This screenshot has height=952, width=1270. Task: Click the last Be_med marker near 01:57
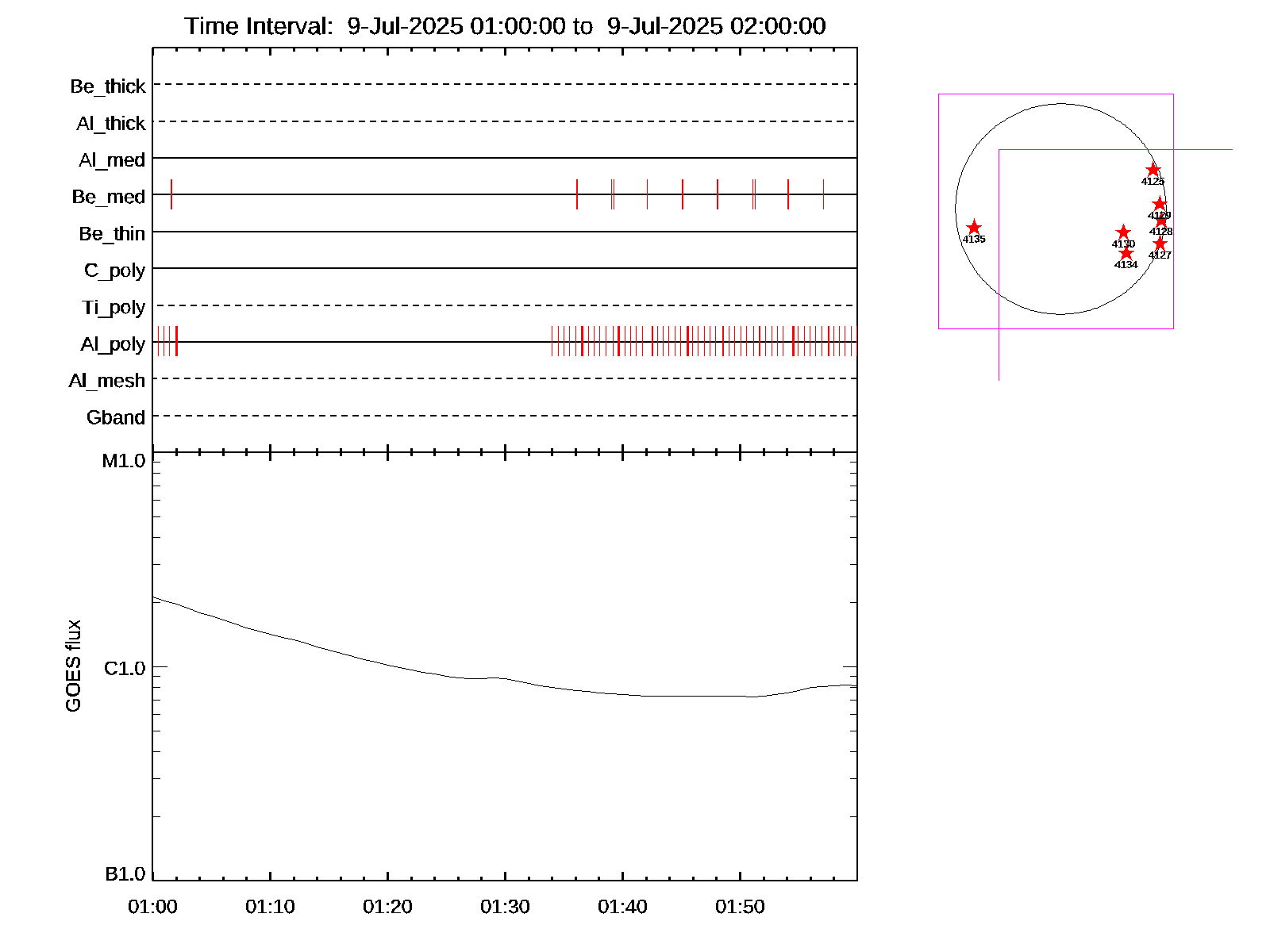click(x=823, y=194)
